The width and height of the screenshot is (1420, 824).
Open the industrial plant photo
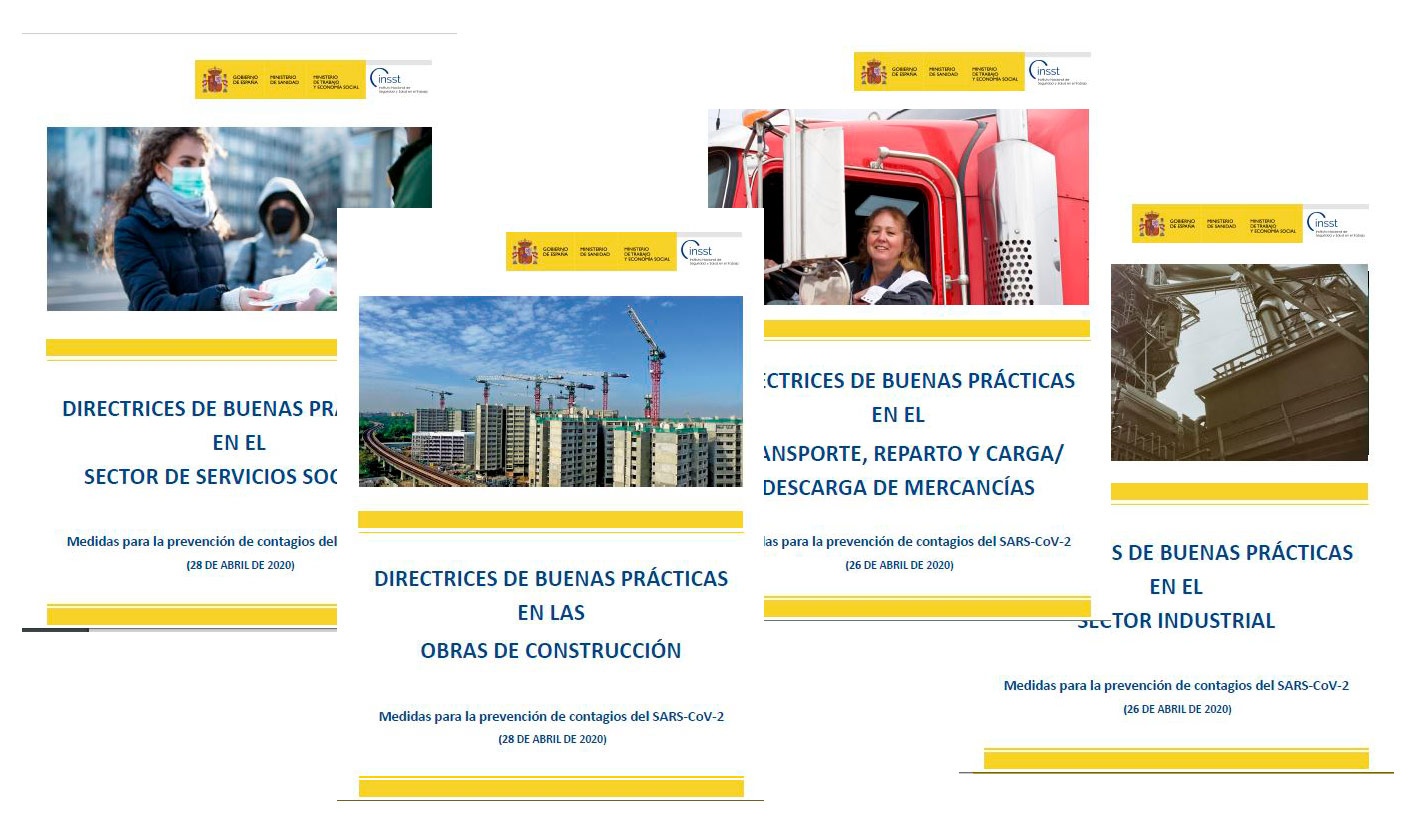click(x=1239, y=362)
